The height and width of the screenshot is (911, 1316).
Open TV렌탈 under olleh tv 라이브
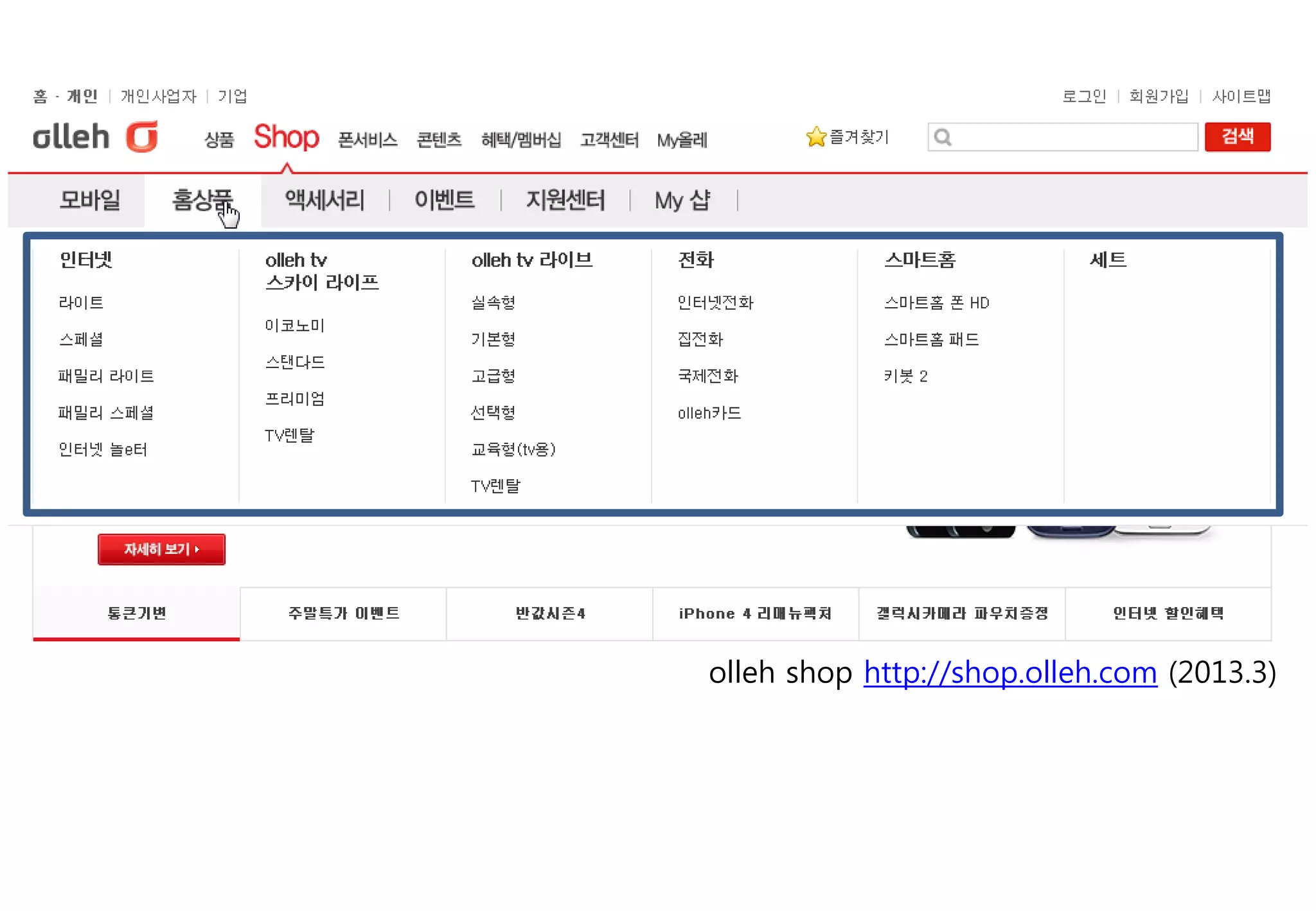click(495, 486)
